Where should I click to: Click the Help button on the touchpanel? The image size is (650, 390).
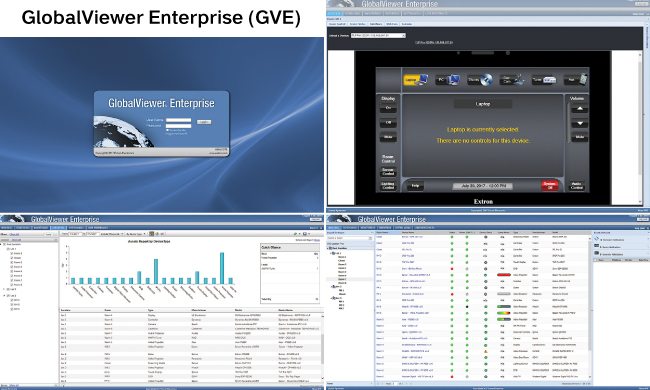coord(415,186)
